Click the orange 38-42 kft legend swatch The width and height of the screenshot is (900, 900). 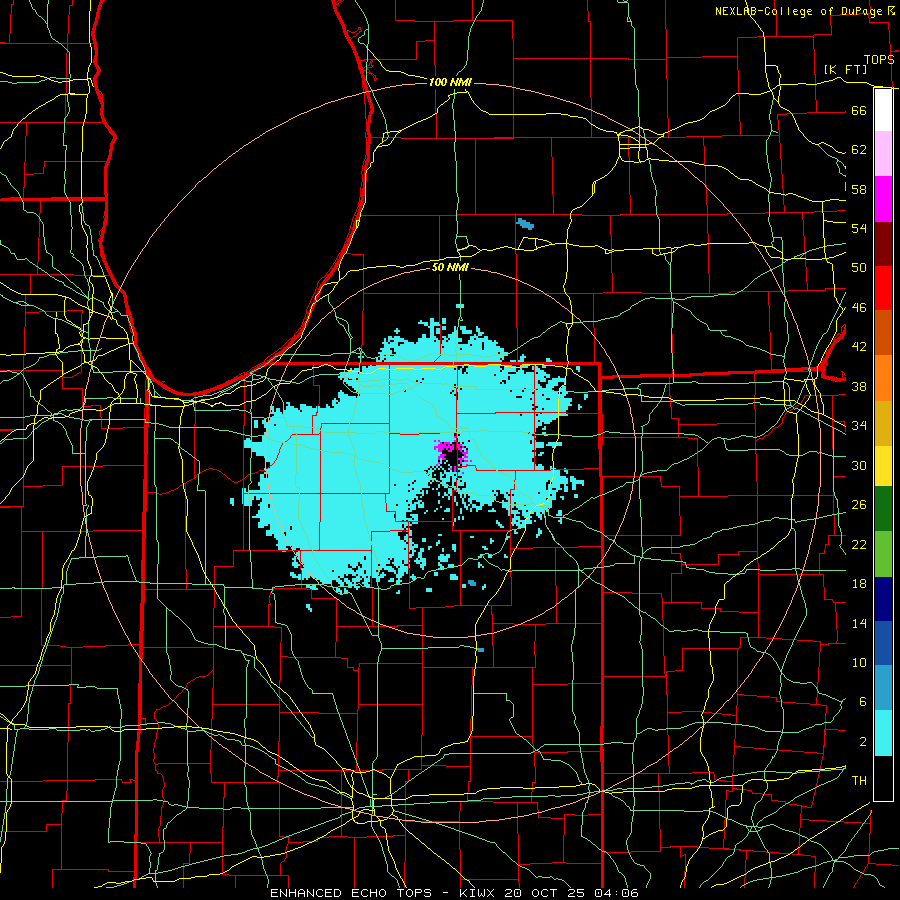pyautogui.click(x=883, y=378)
